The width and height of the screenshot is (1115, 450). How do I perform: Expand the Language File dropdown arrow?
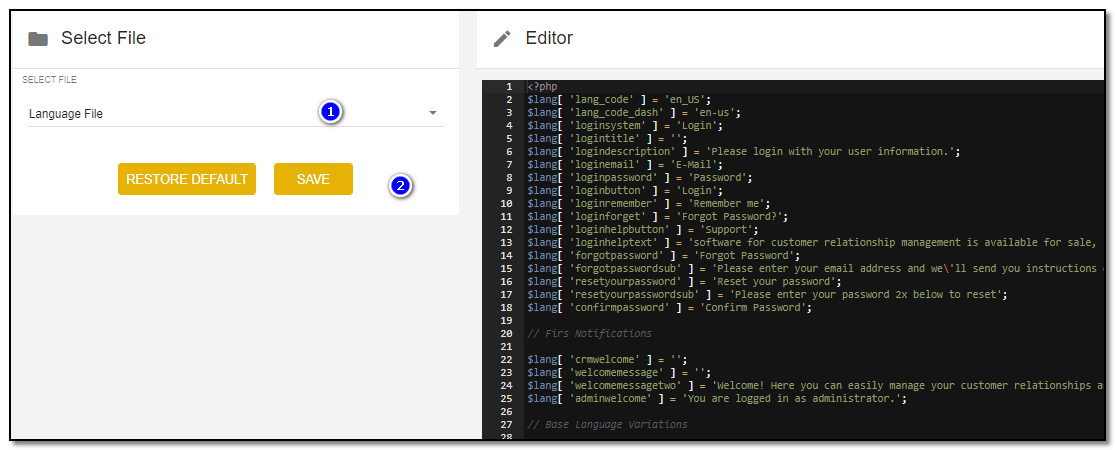tap(433, 113)
